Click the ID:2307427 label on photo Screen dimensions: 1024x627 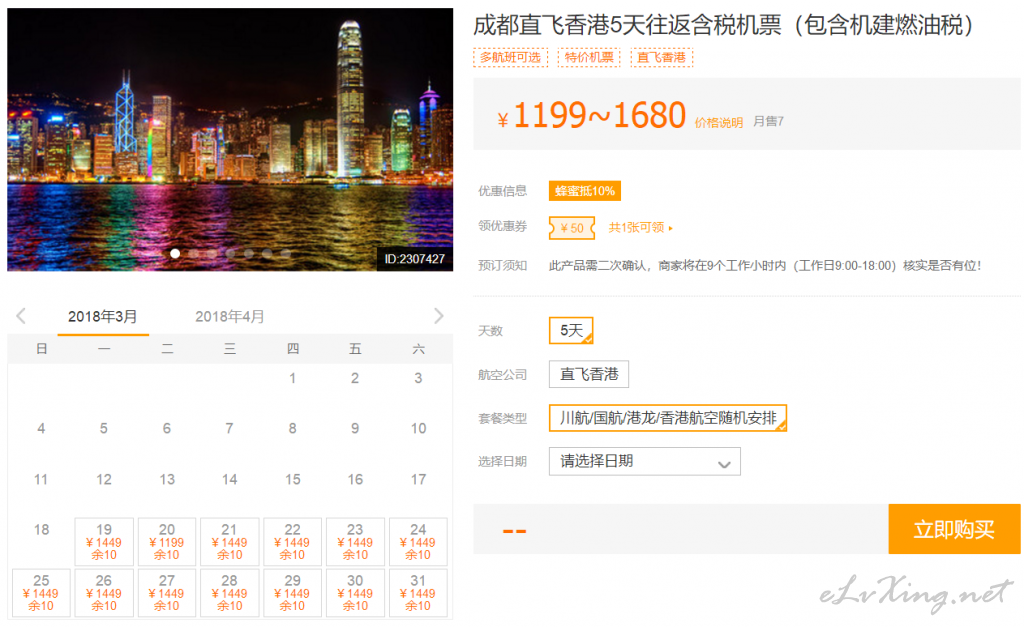[x=415, y=259]
